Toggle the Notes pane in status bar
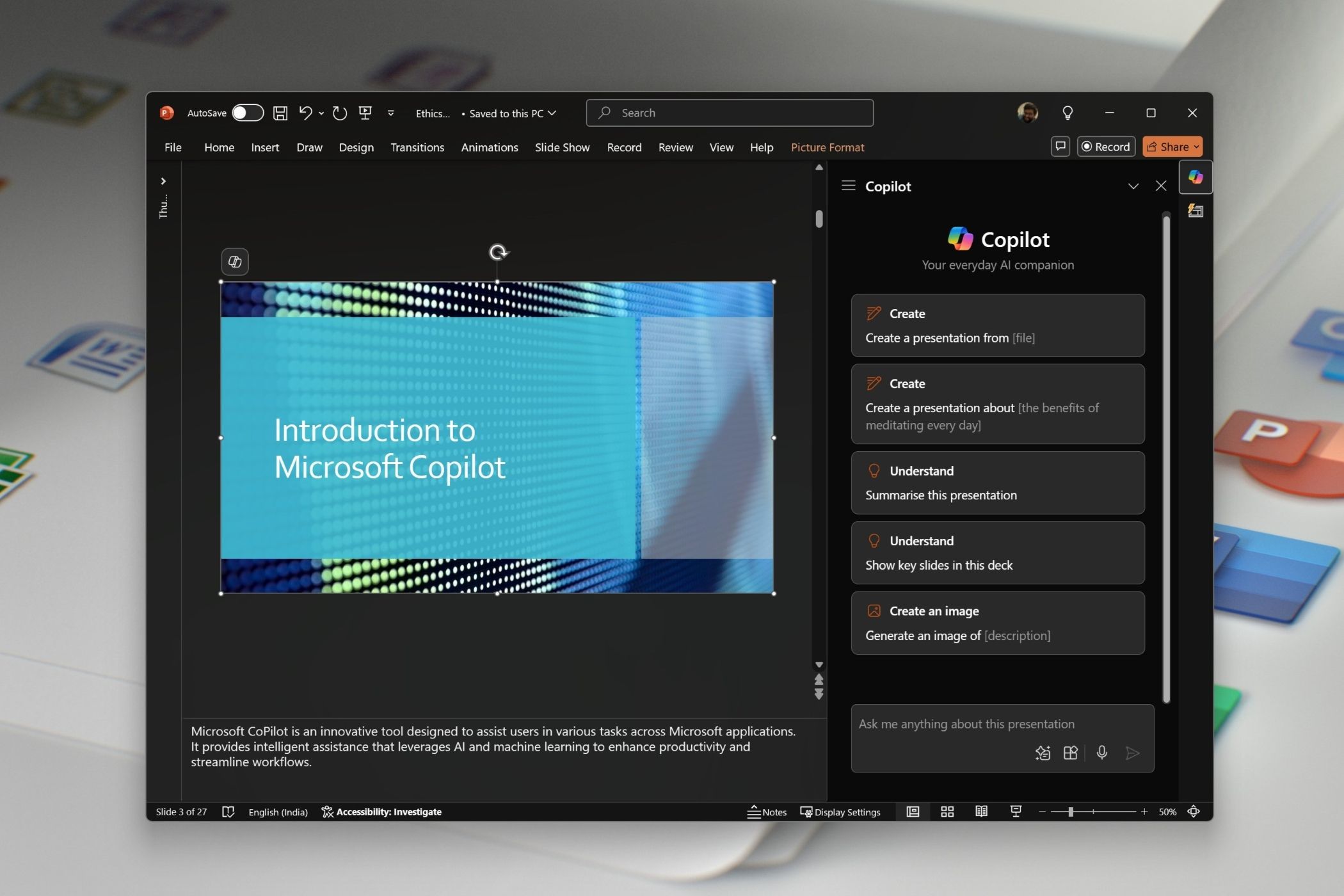 767,812
